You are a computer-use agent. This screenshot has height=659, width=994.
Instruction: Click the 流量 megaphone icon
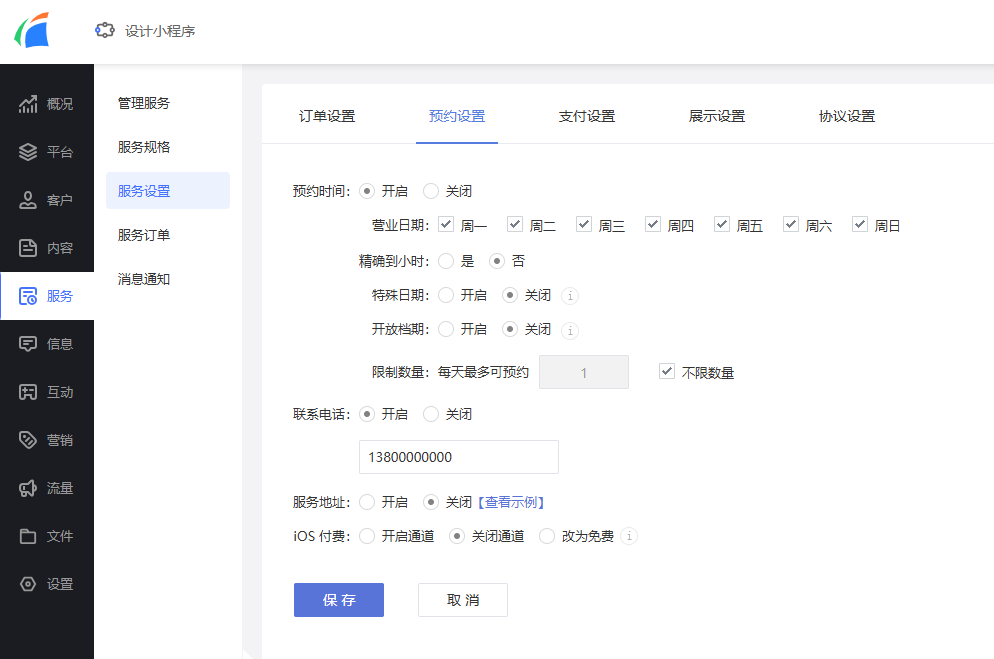(28, 488)
